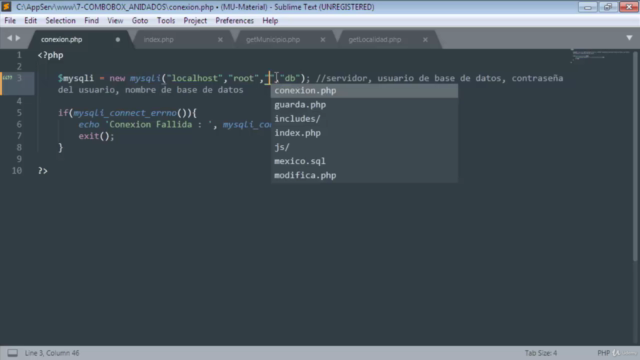Click the "db" string in code

point(290,78)
